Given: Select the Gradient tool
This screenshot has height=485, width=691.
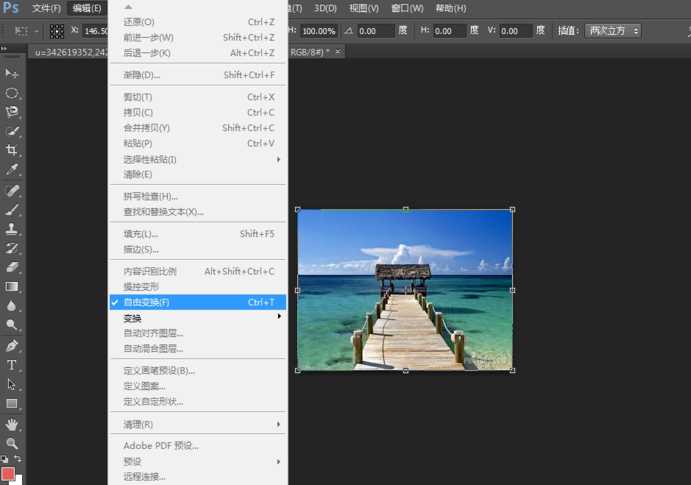Looking at the screenshot, I should (12, 287).
